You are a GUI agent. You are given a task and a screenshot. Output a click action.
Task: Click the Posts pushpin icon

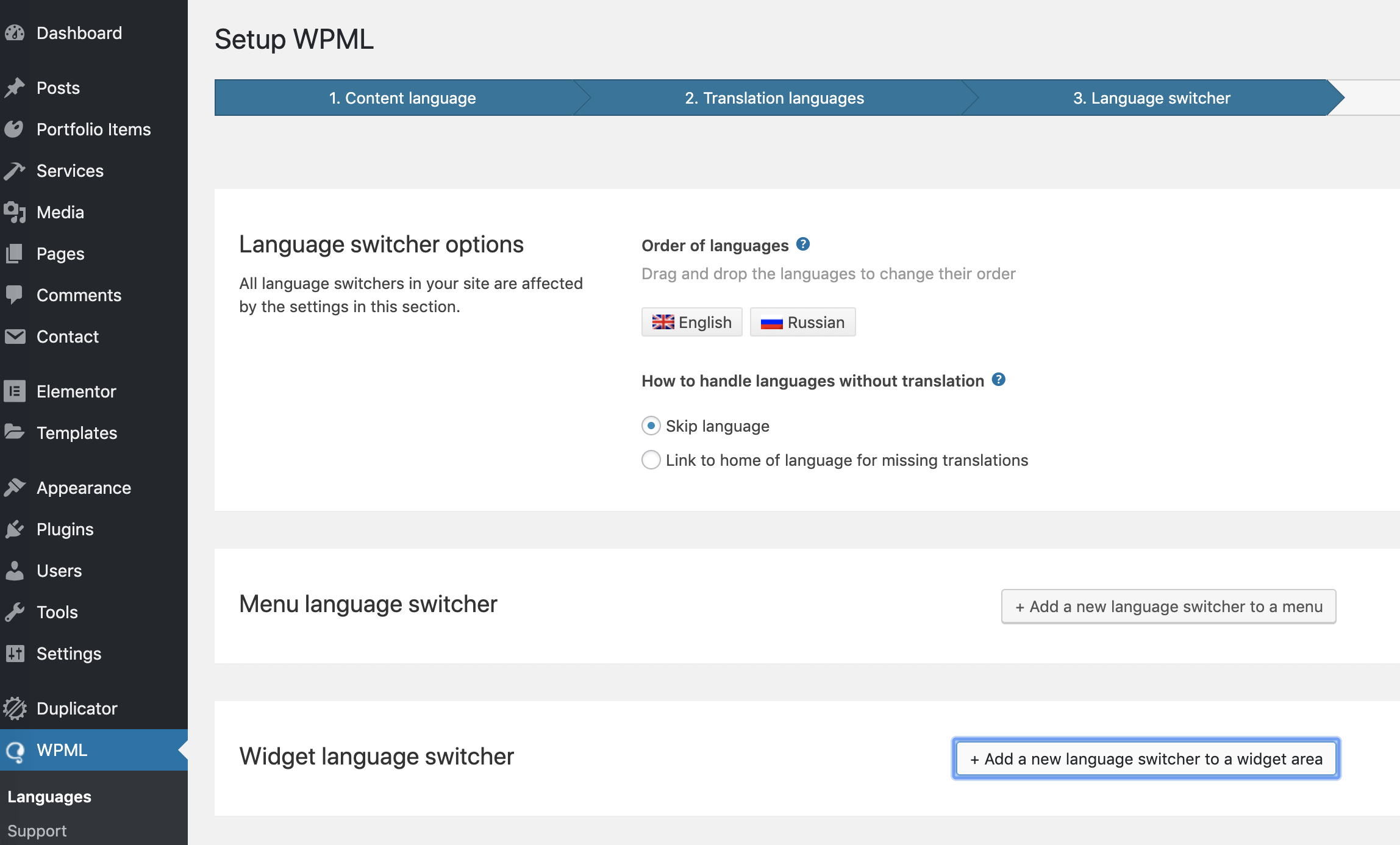coord(15,88)
